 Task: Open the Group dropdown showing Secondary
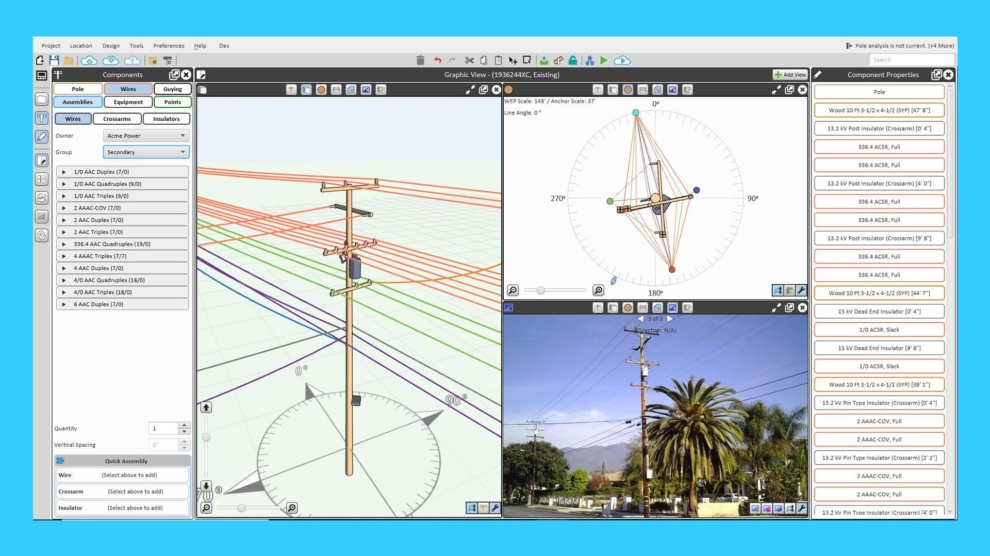click(146, 152)
